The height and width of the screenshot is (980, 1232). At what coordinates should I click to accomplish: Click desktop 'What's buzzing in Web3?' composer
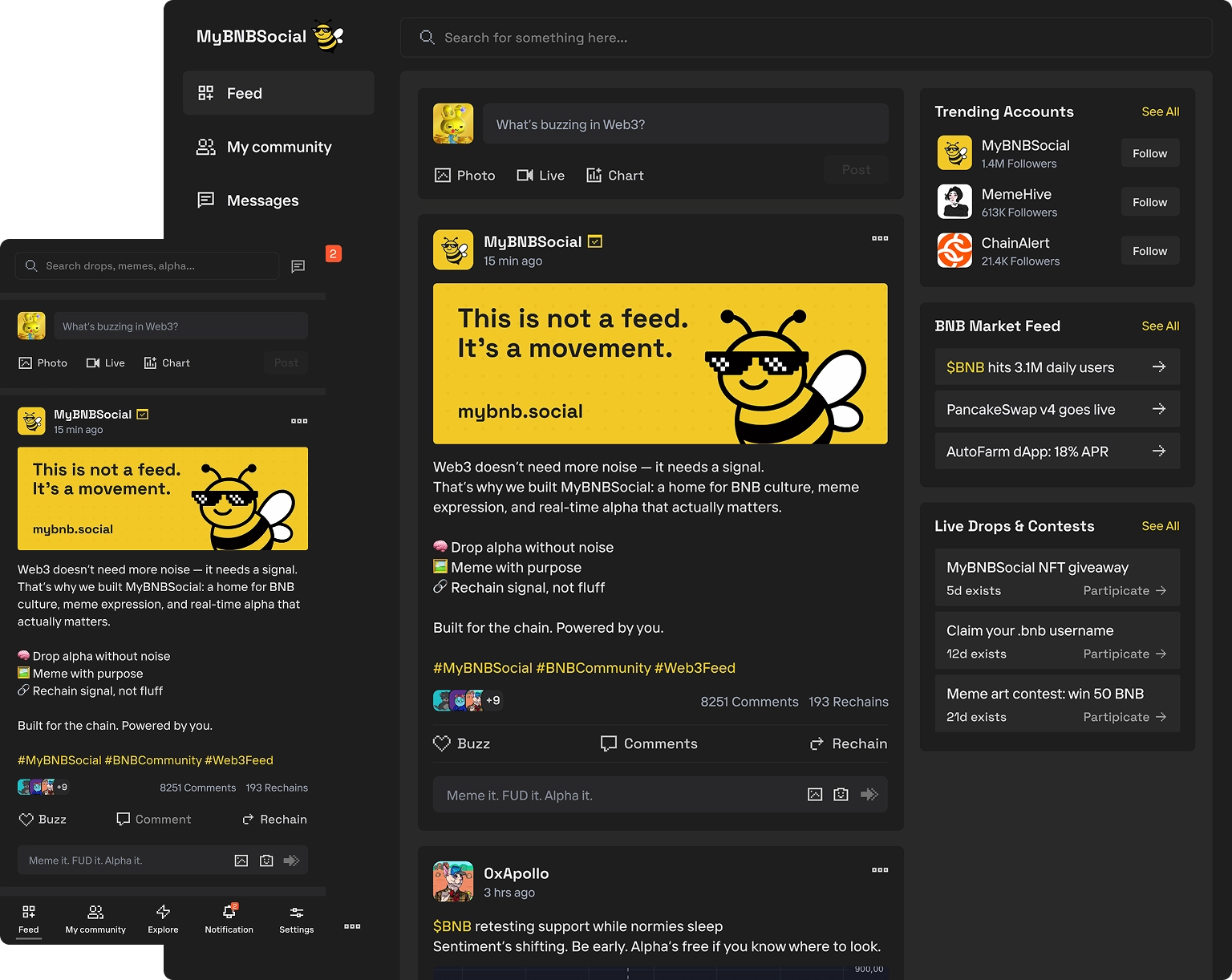coord(686,124)
